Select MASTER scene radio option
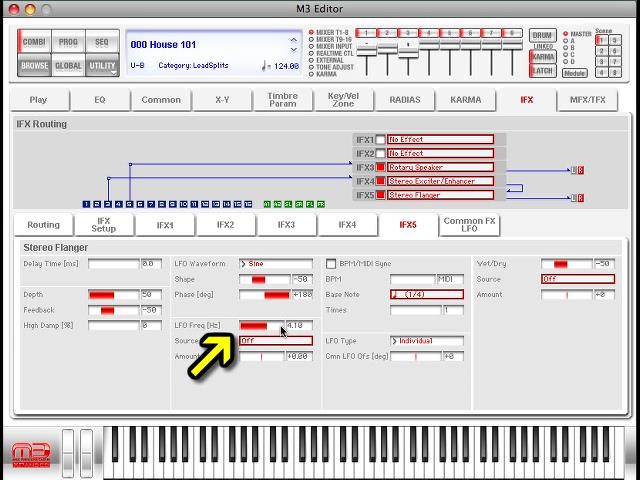Viewport: 640px width, 480px height. point(566,34)
